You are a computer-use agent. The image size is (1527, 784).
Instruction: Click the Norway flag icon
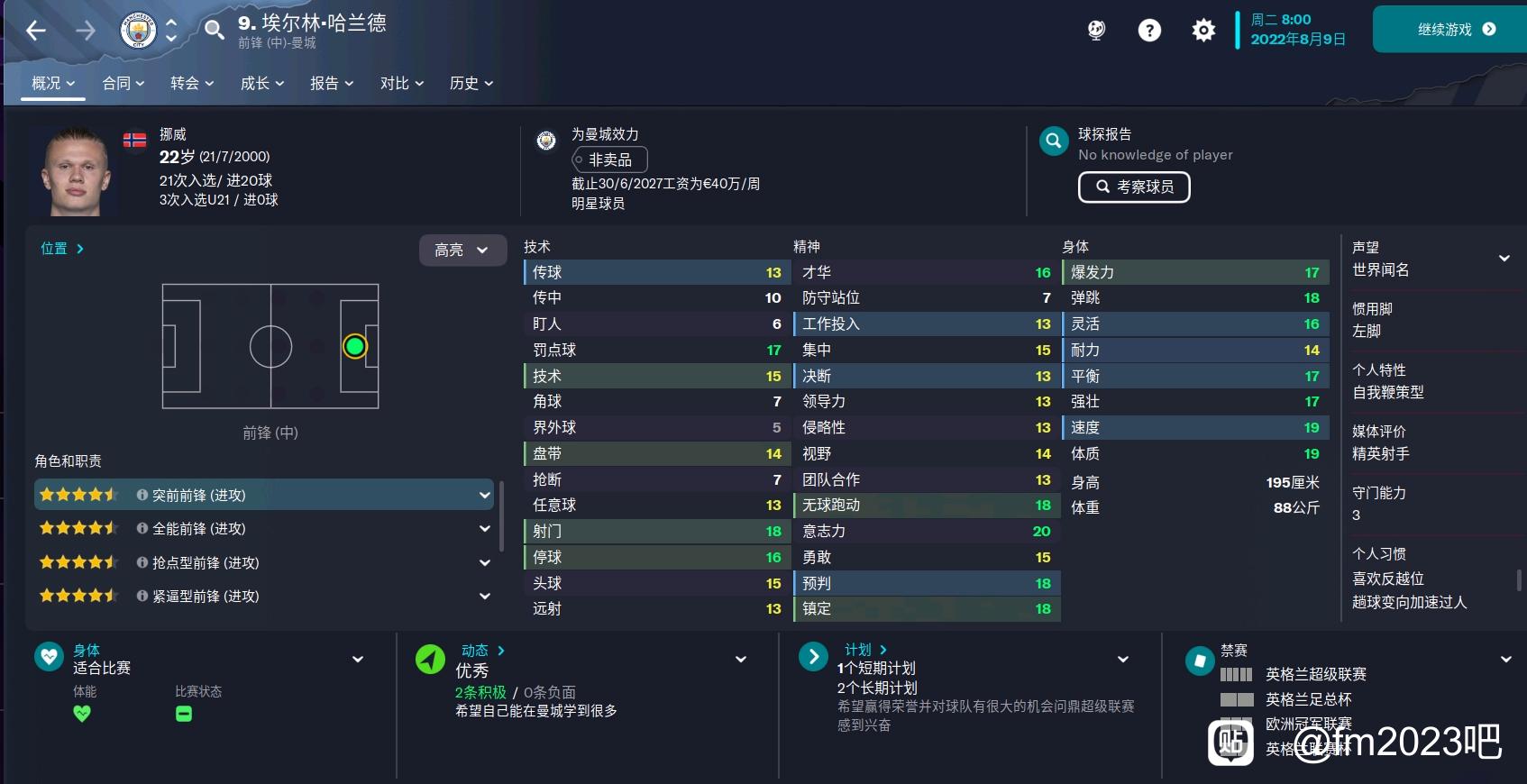[134, 140]
